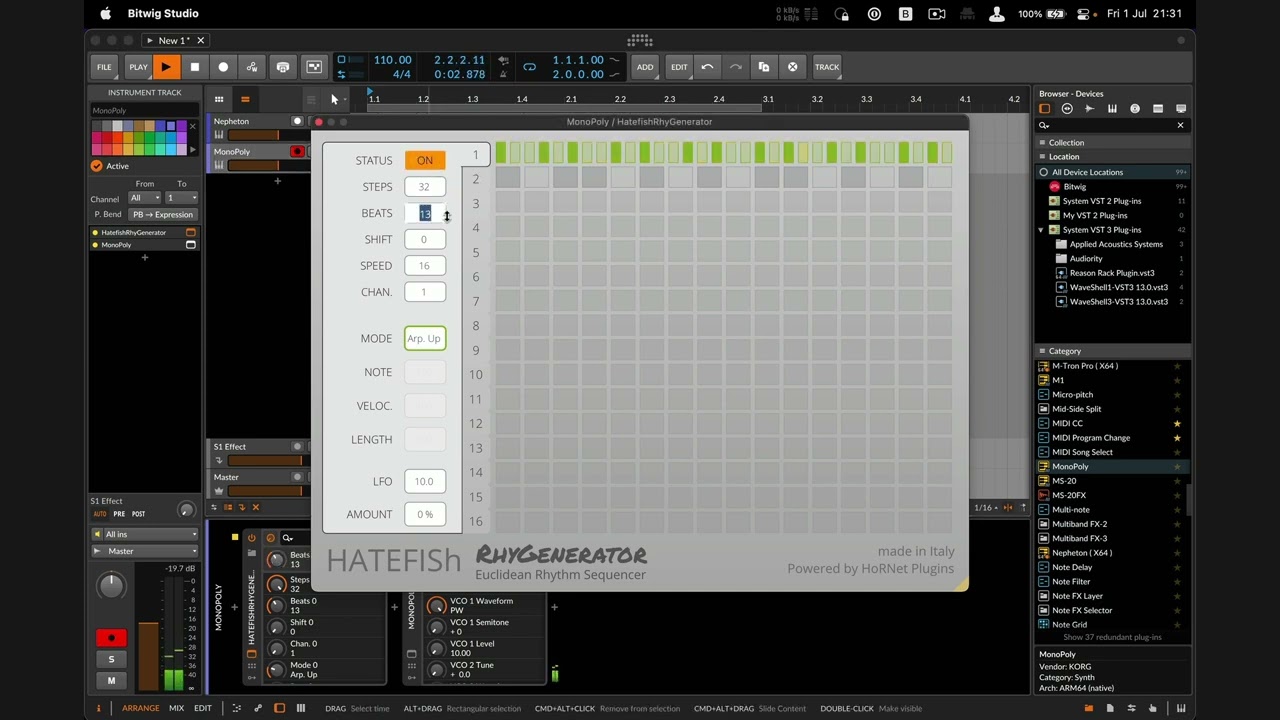Open the EDIT menu
1280x720 pixels.
pos(679,67)
